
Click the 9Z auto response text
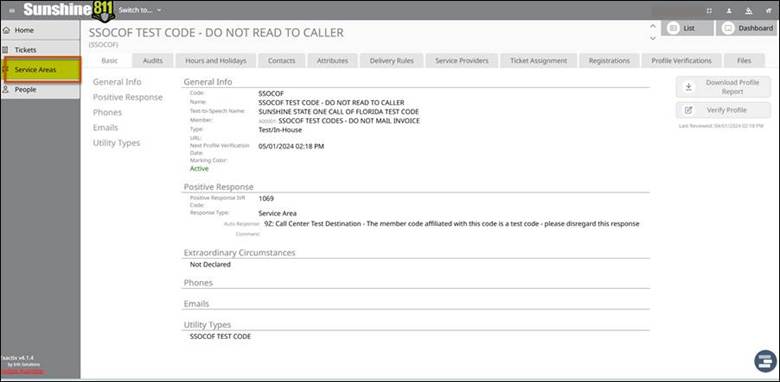[x=452, y=224]
